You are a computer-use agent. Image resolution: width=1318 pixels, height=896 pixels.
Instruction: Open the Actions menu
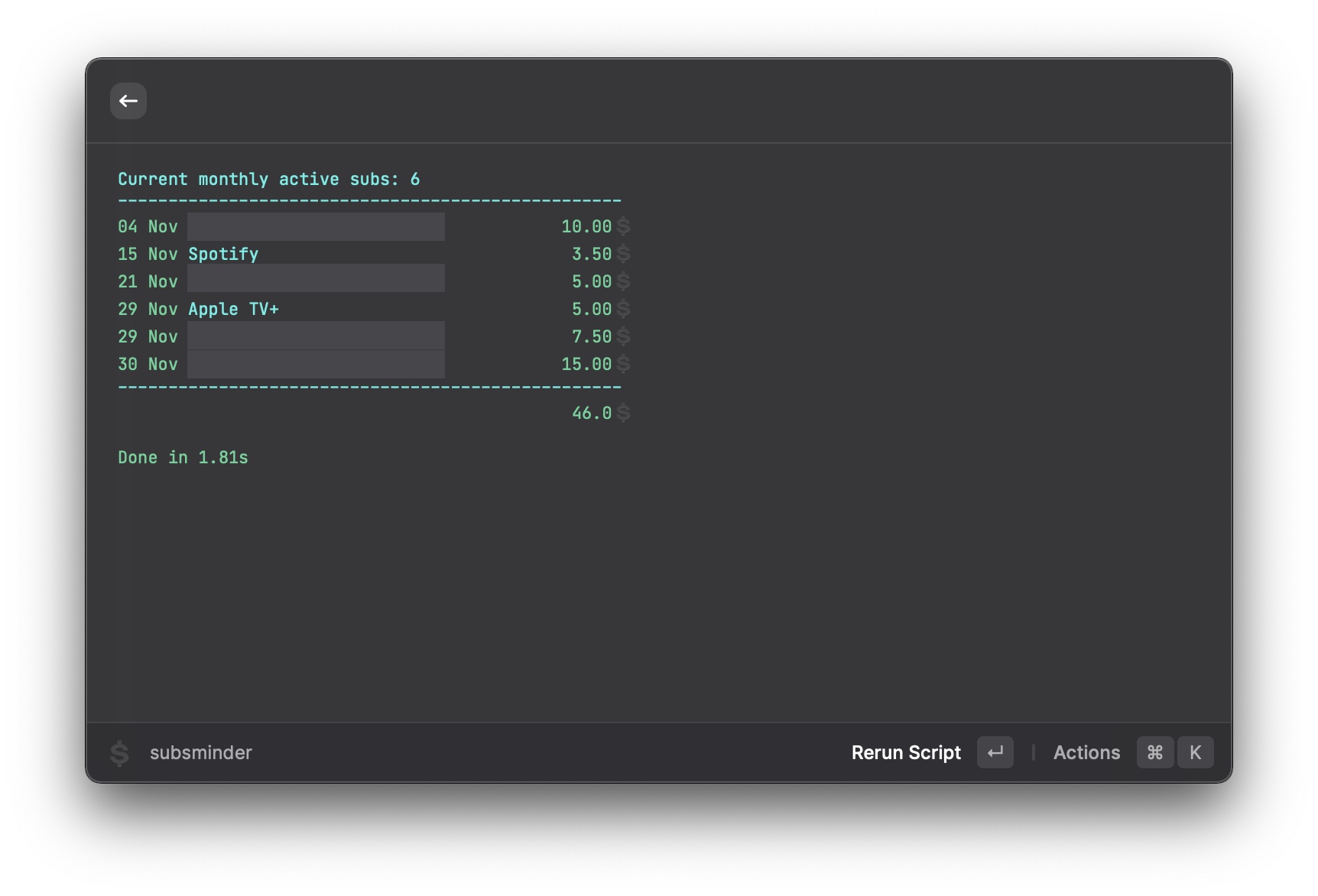point(1086,753)
